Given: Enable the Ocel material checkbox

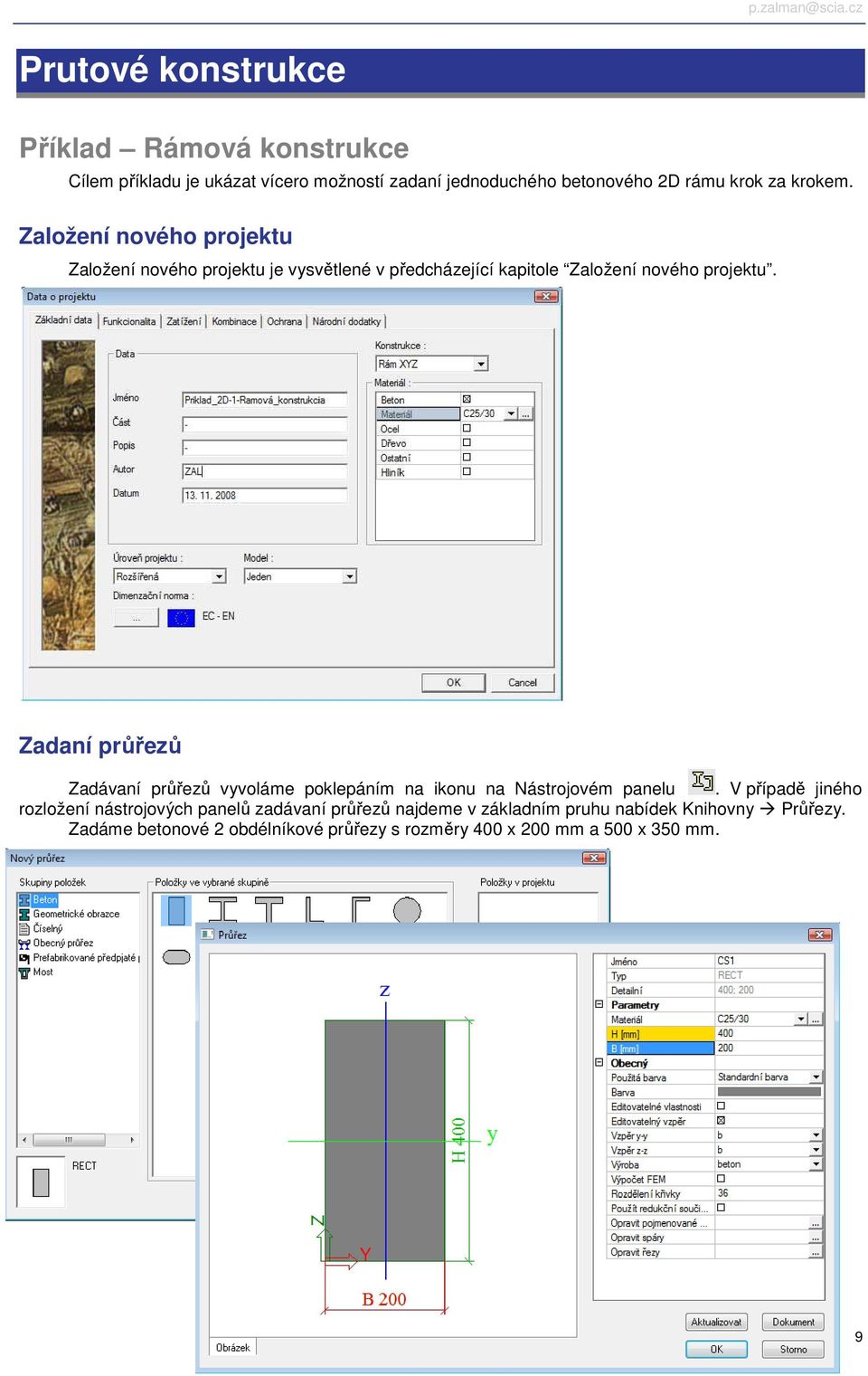Looking at the screenshot, I should (467, 428).
